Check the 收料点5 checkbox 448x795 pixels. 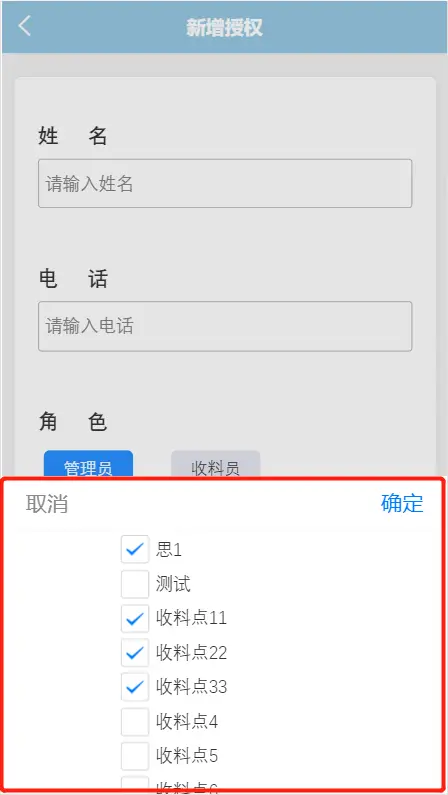click(x=135, y=756)
